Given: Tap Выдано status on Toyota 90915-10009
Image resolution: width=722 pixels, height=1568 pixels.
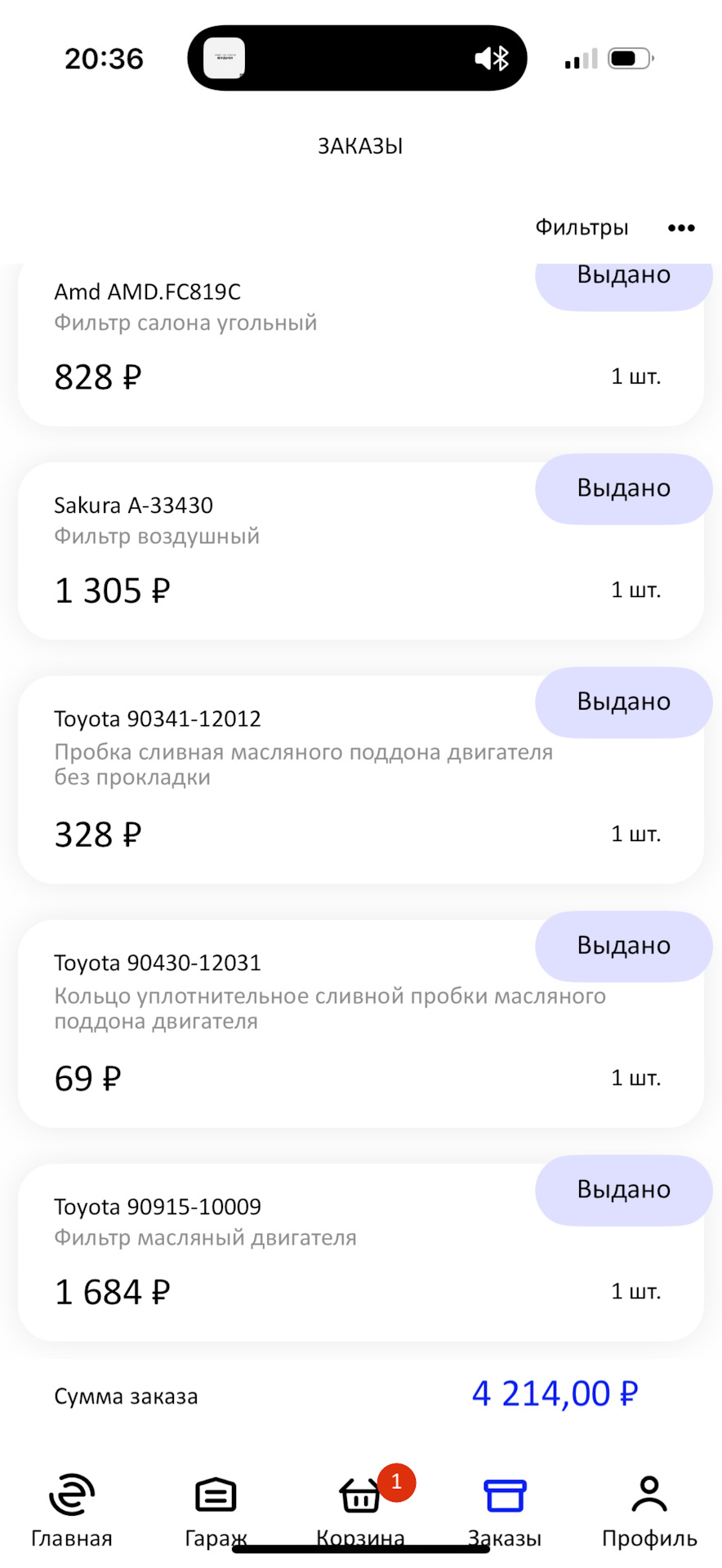Looking at the screenshot, I should click(623, 1190).
